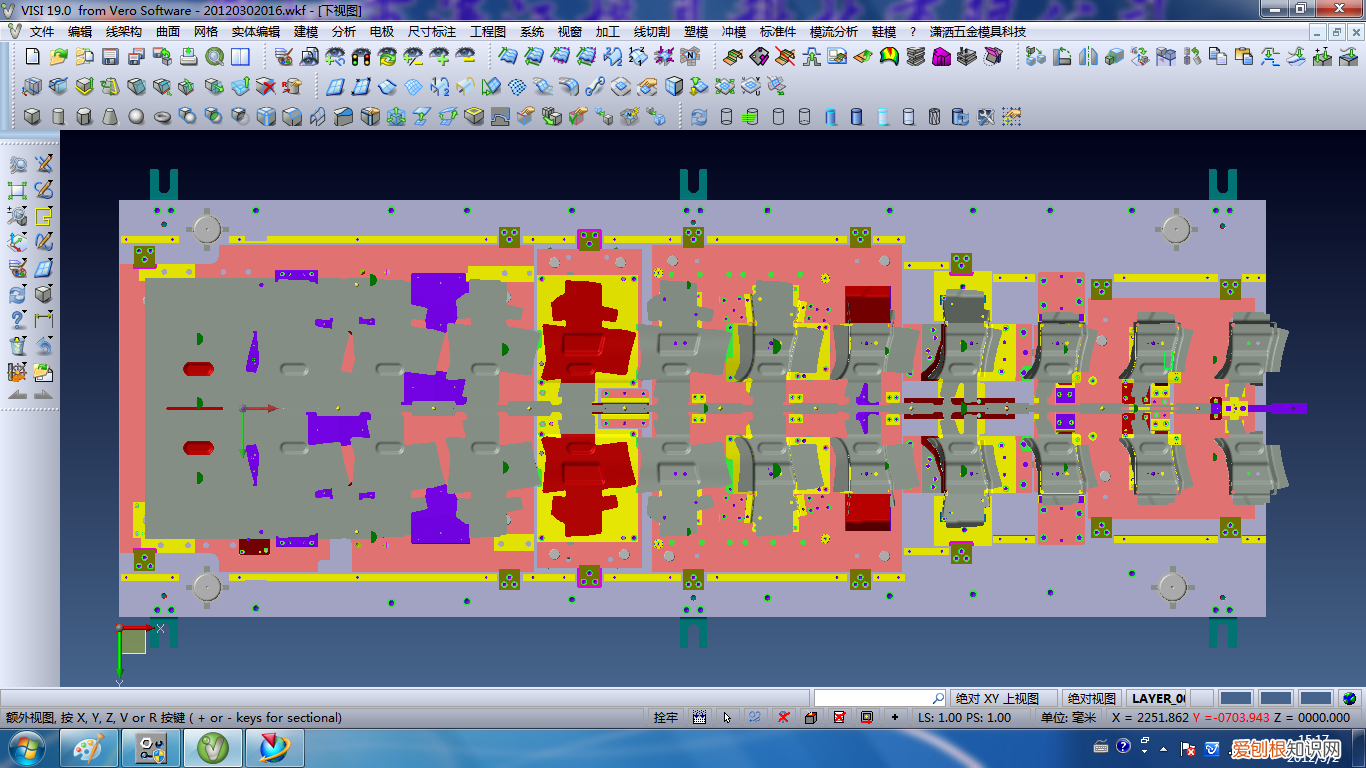Open the 线切割 menu

coord(652,32)
